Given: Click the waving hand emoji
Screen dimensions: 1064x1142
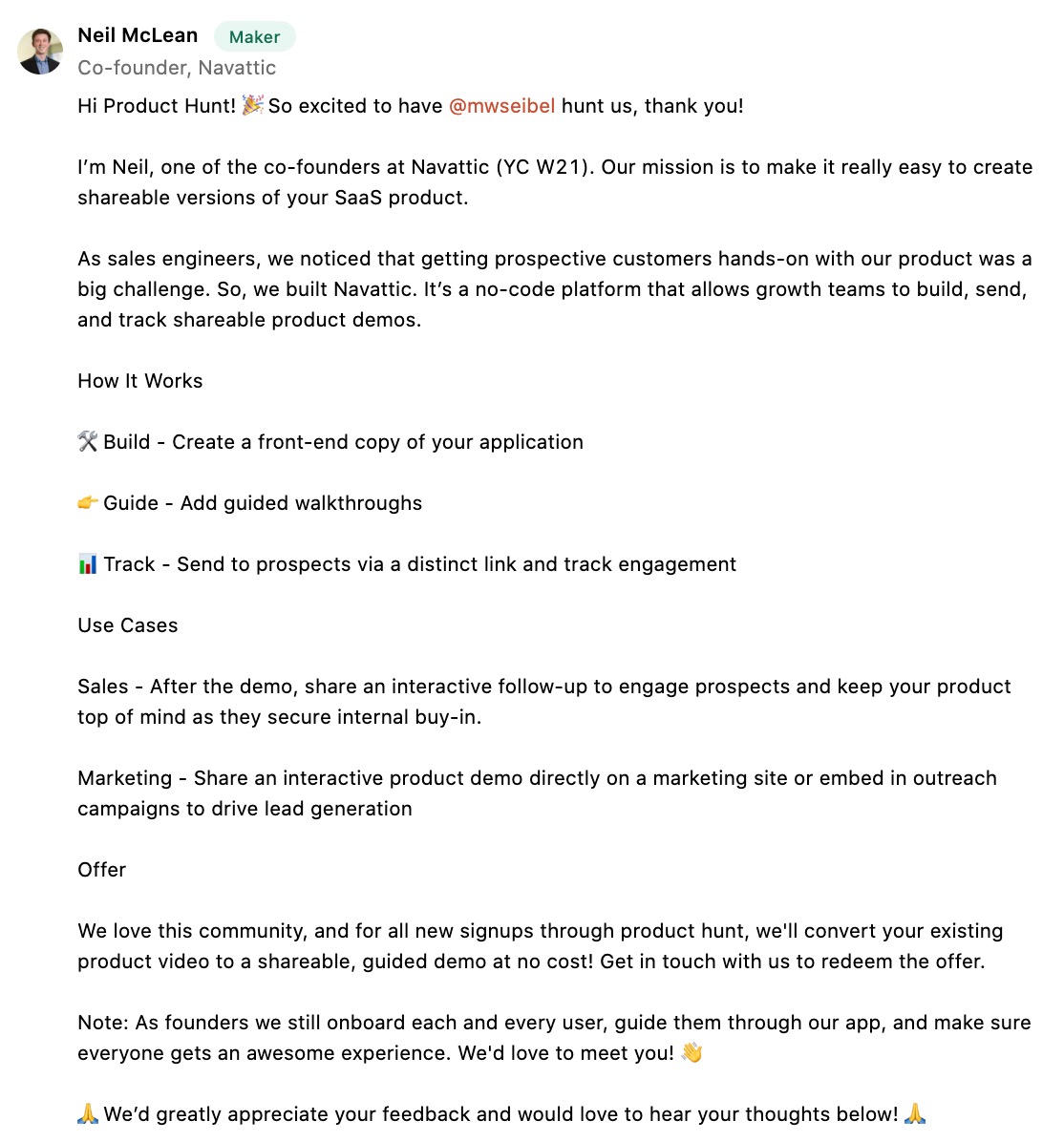Looking at the screenshot, I should [x=692, y=1052].
